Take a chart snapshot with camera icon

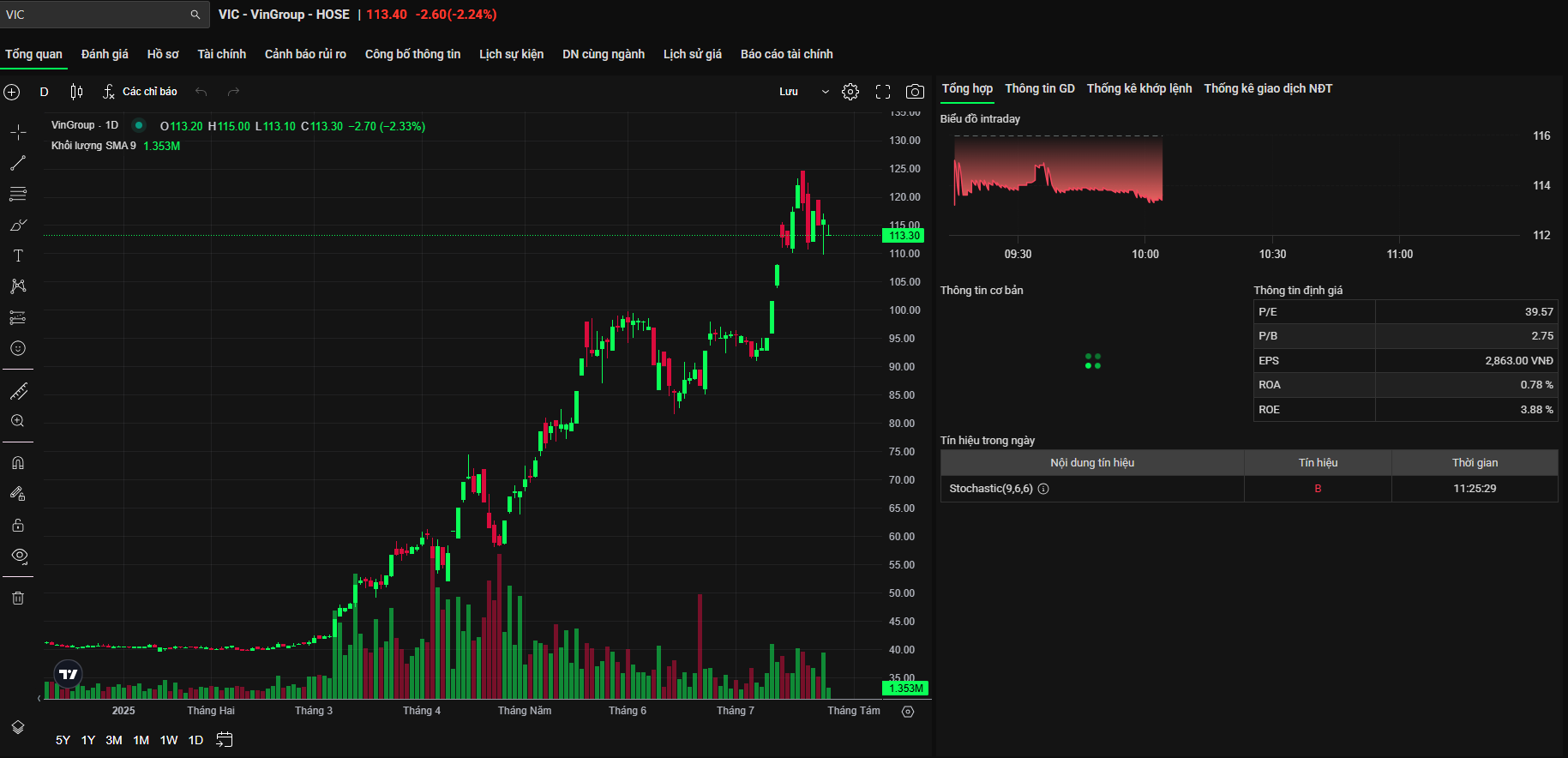tap(916, 92)
